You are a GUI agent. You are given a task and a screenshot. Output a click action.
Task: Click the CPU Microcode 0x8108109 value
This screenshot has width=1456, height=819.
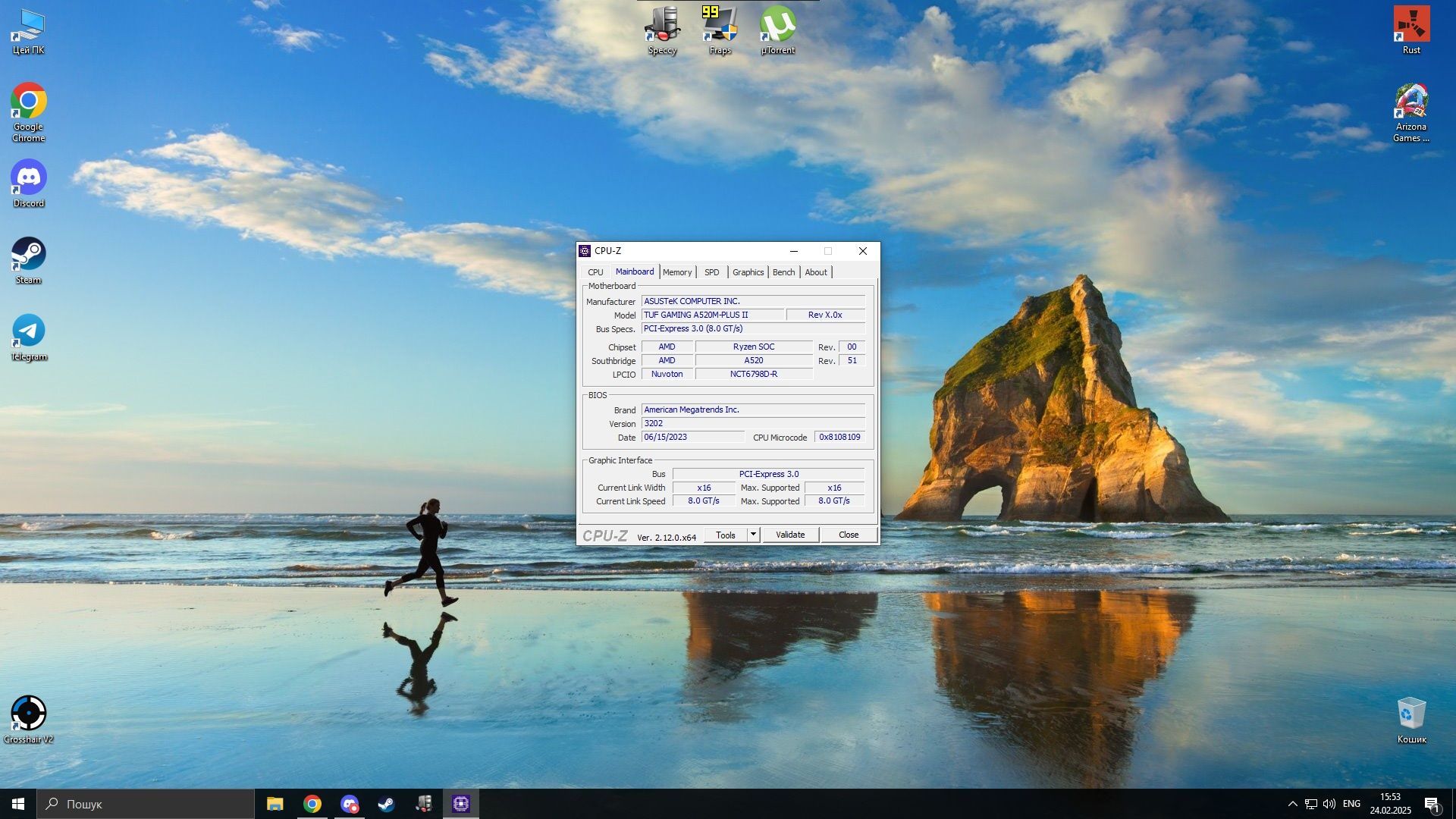coord(839,437)
